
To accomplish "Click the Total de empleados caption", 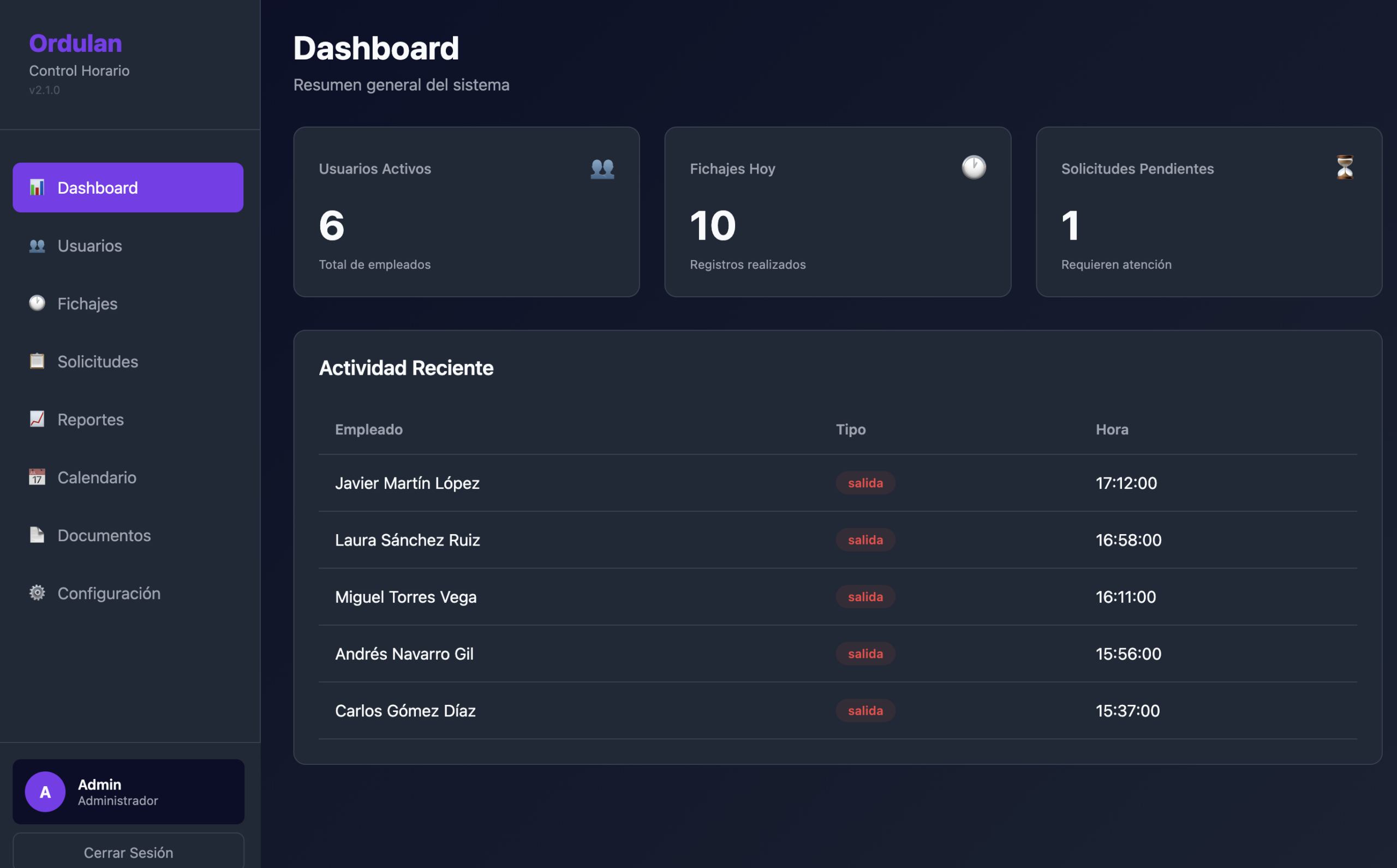I will point(374,265).
